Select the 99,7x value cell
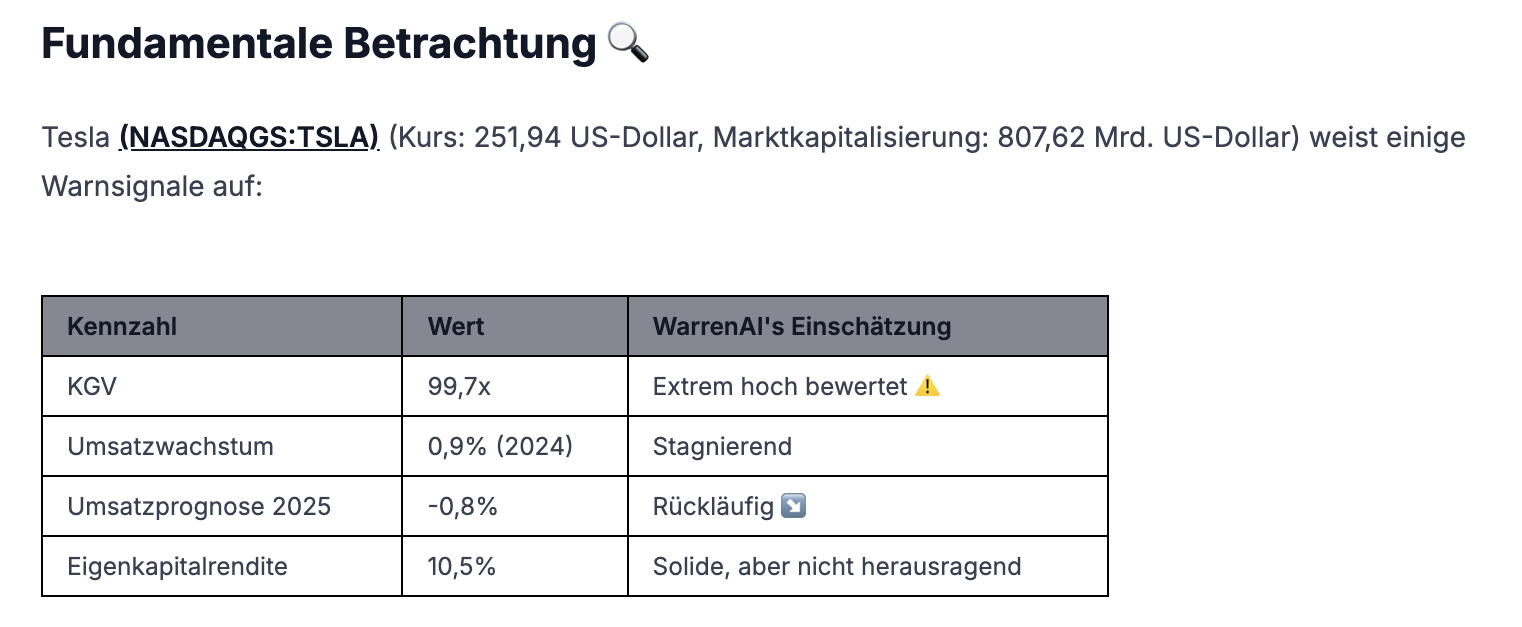The image size is (1522, 627). (x=515, y=386)
